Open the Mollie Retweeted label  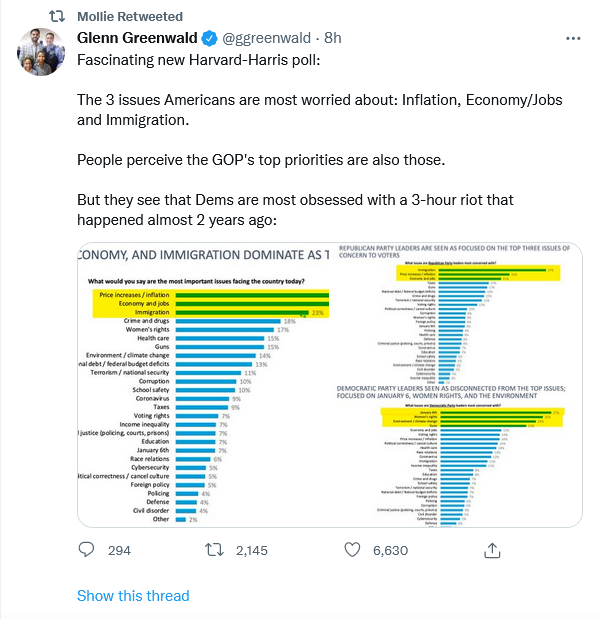coord(130,17)
